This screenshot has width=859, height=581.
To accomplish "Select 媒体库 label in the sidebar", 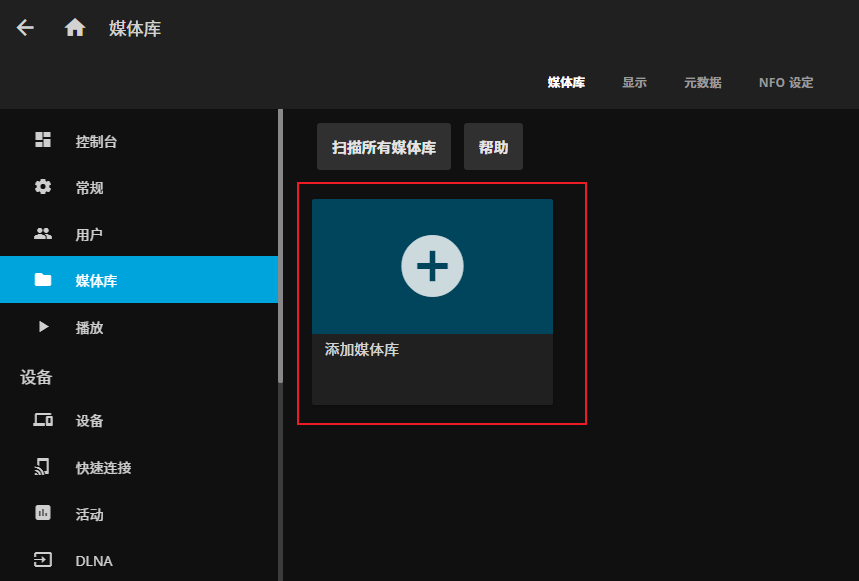I will [96, 281].
